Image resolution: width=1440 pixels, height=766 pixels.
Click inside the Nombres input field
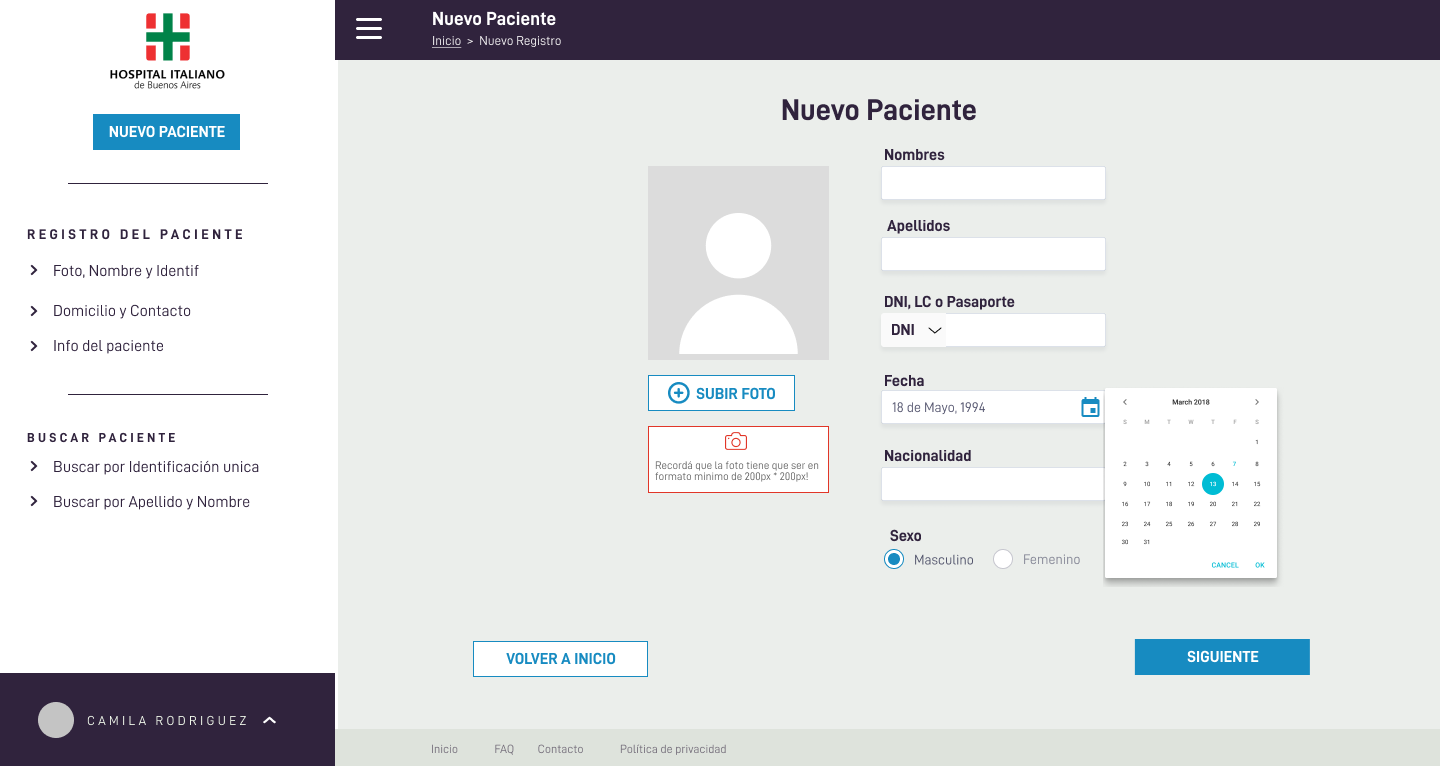pyautogui.click(x=993, y=183)
